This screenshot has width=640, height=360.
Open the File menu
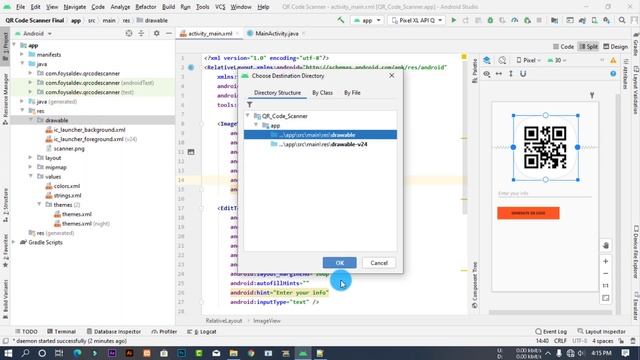tap(20, 7)
